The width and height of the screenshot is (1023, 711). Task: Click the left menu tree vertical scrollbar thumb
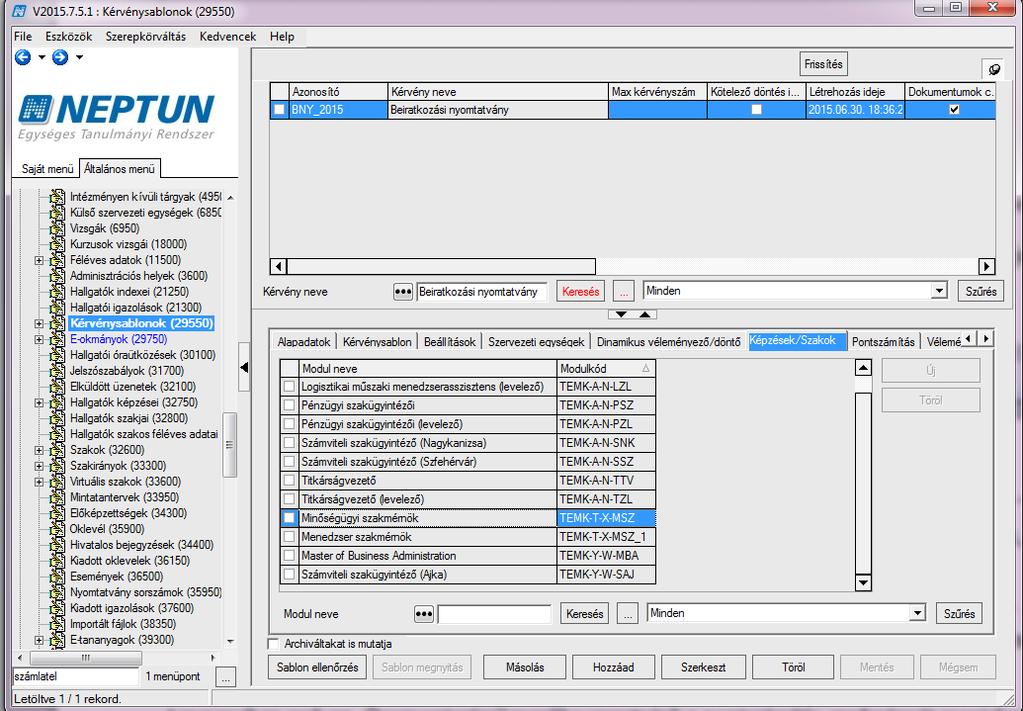click(x=229, y=446)
